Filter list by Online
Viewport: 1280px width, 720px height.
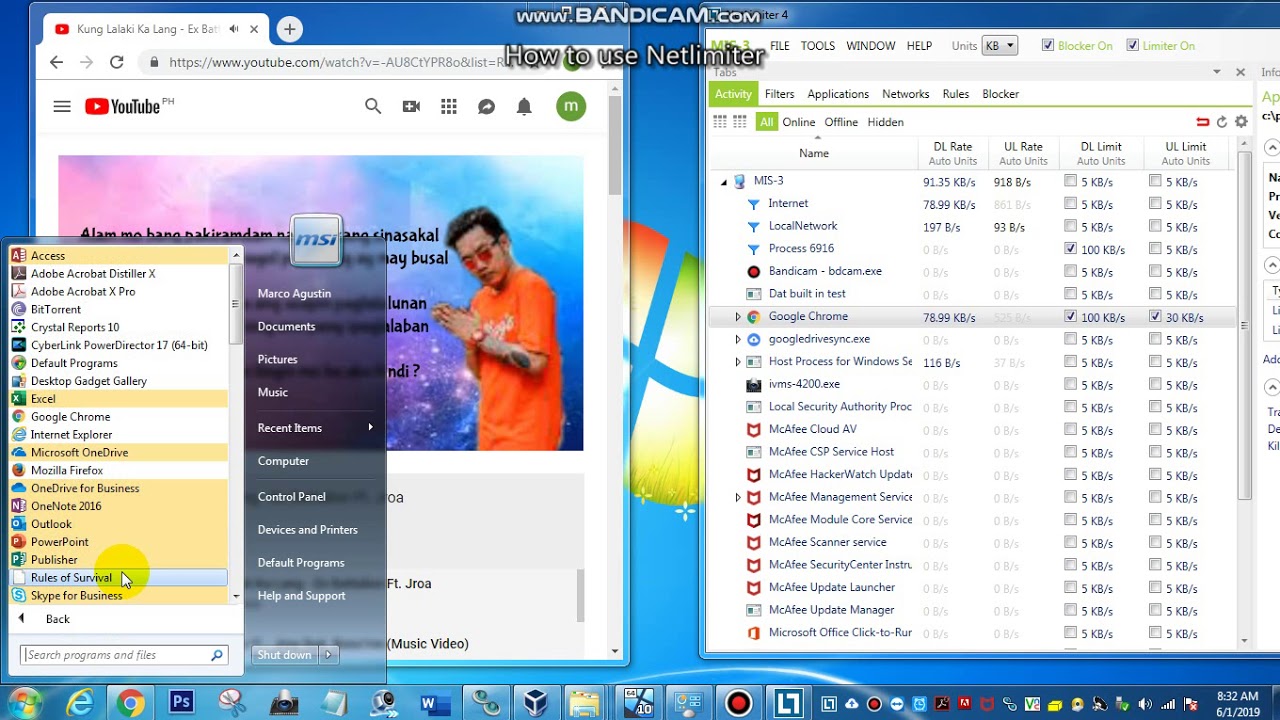coord(798,122)
